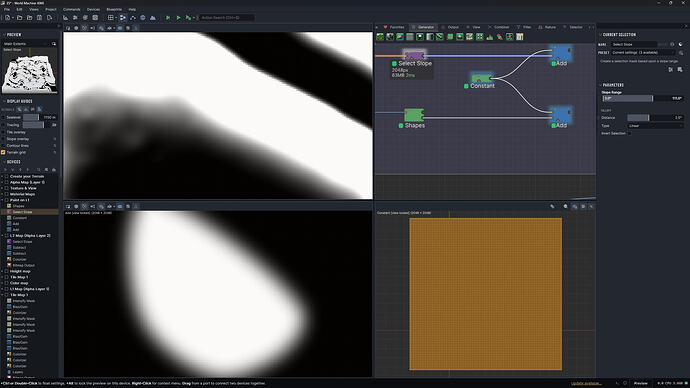The height and width of the screenshot is (388, 690).
Task: Select the Constant node in the graph
Action: (x=481, y=78)
